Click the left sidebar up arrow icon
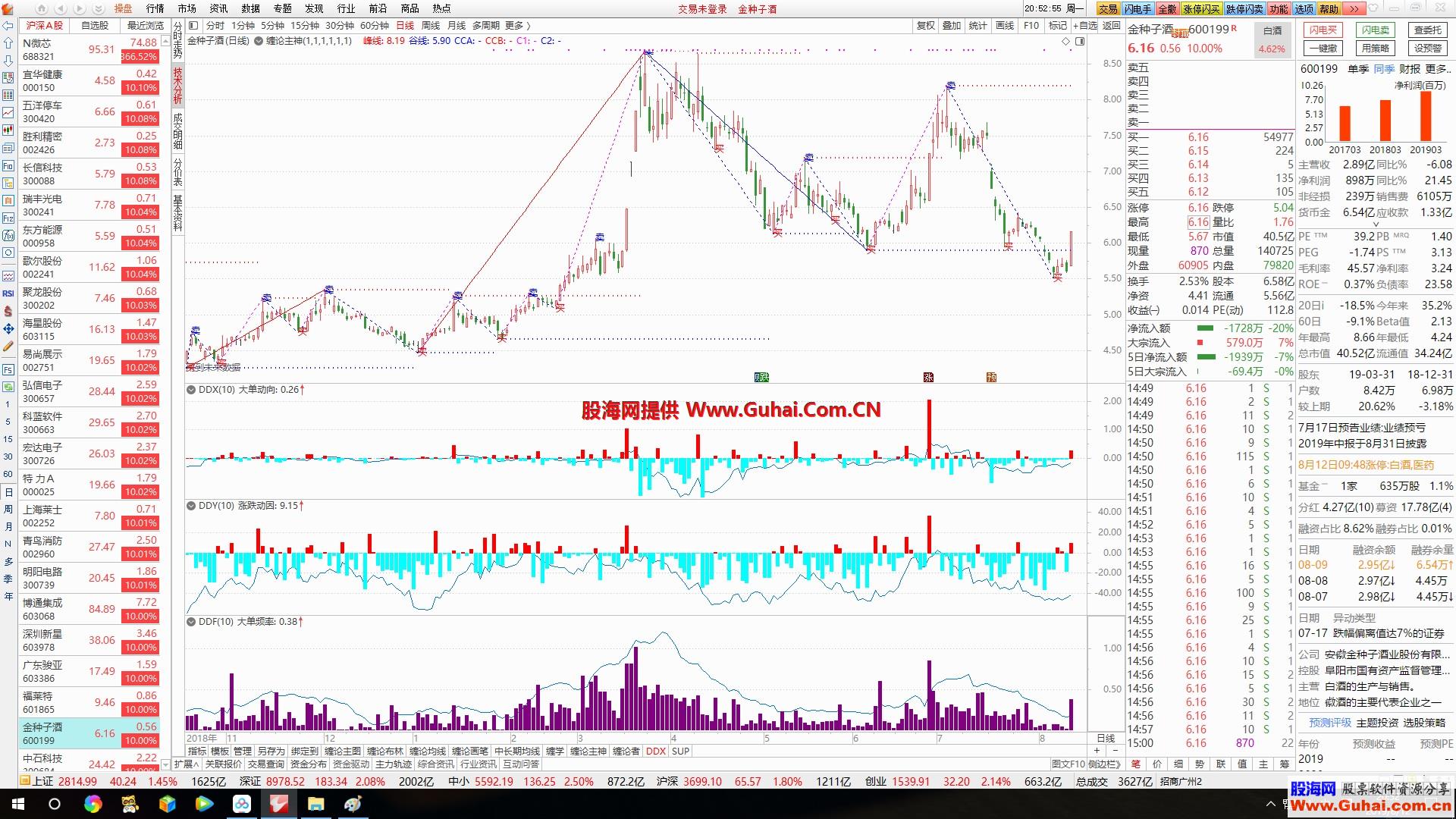 coord(8,43)
